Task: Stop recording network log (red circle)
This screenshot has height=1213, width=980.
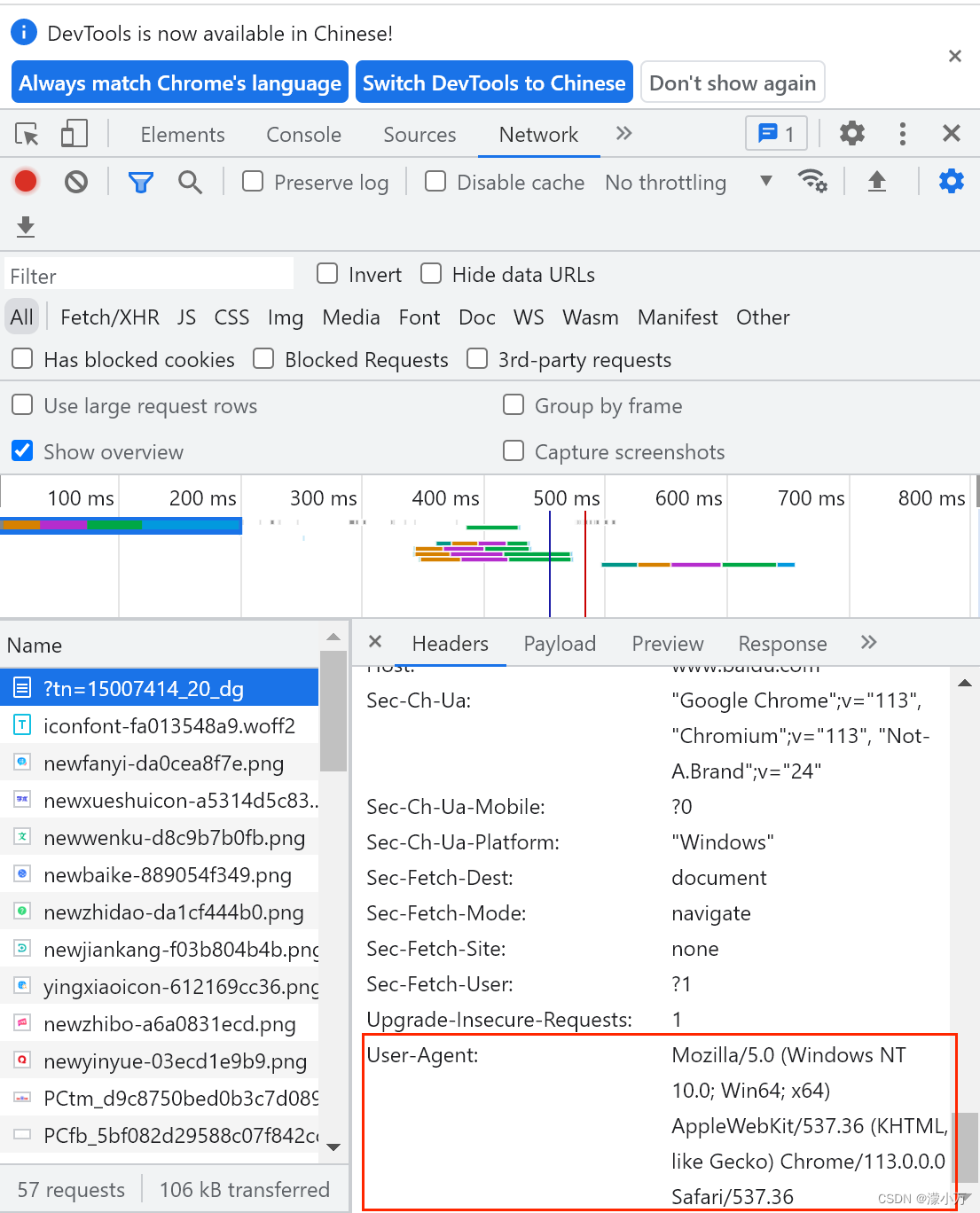Action: (26, 182)
